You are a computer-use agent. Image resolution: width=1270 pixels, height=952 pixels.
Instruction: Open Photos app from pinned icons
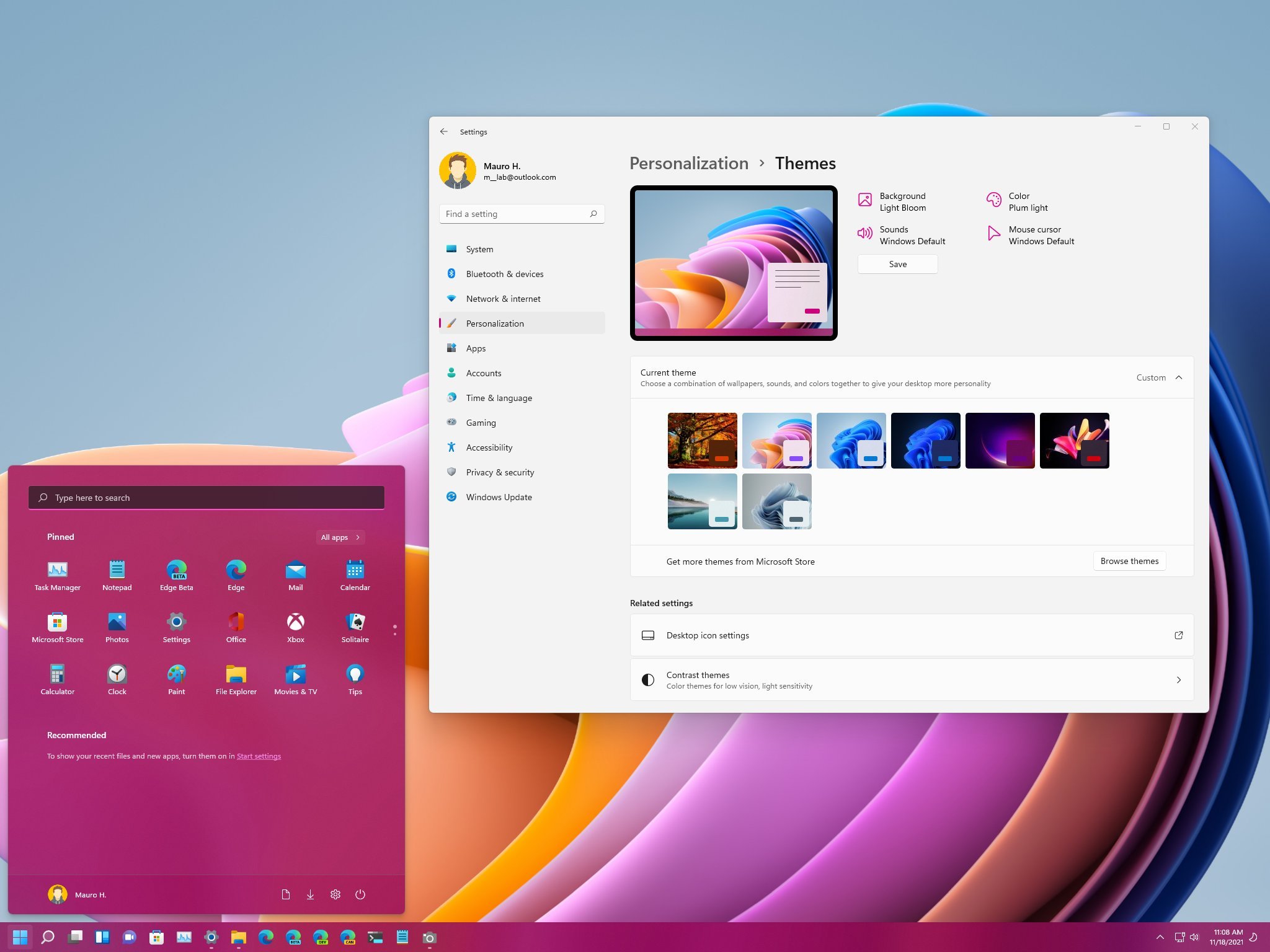(117, 622)
